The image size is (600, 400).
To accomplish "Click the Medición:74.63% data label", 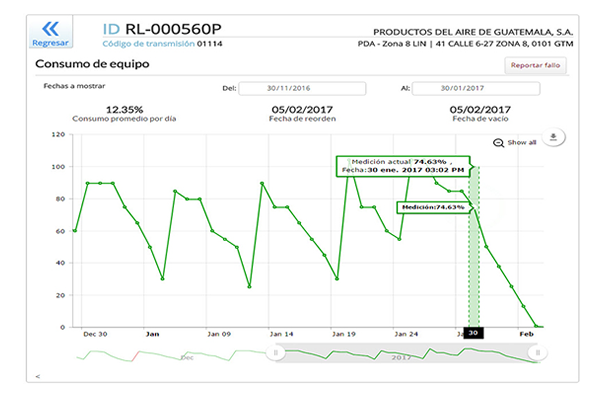I will point(432,207).
